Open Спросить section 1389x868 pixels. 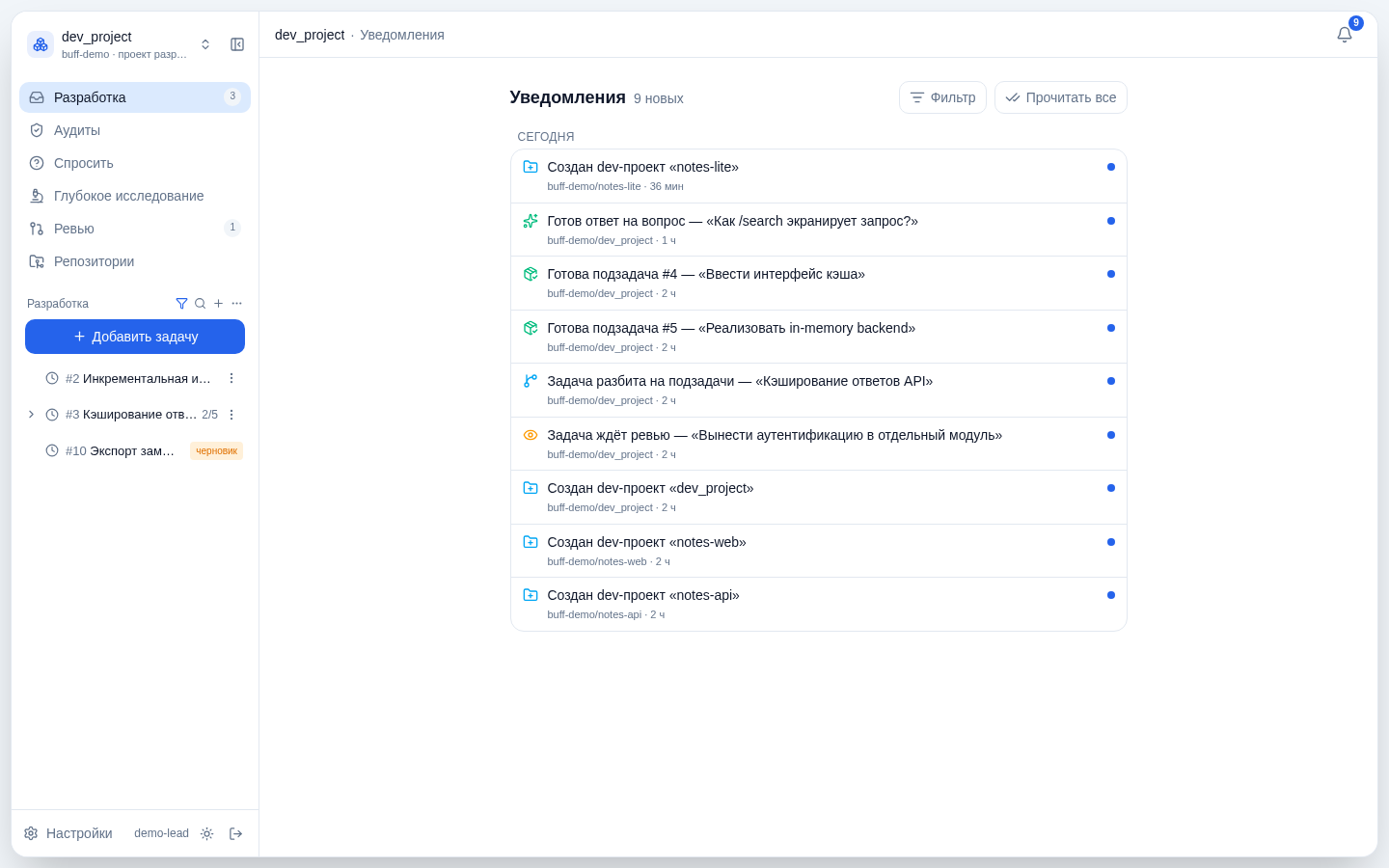135,163
